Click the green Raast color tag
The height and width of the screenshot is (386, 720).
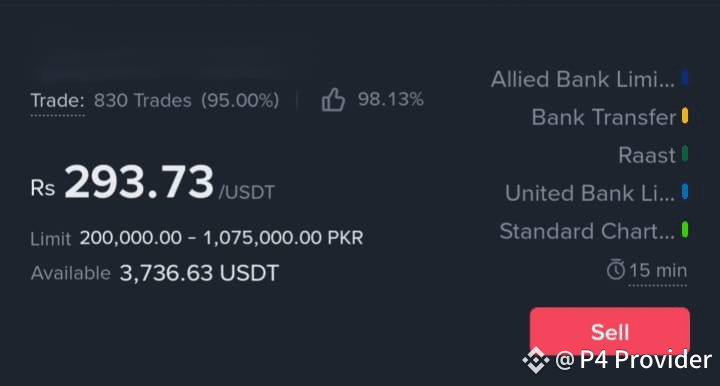[685, 153]
